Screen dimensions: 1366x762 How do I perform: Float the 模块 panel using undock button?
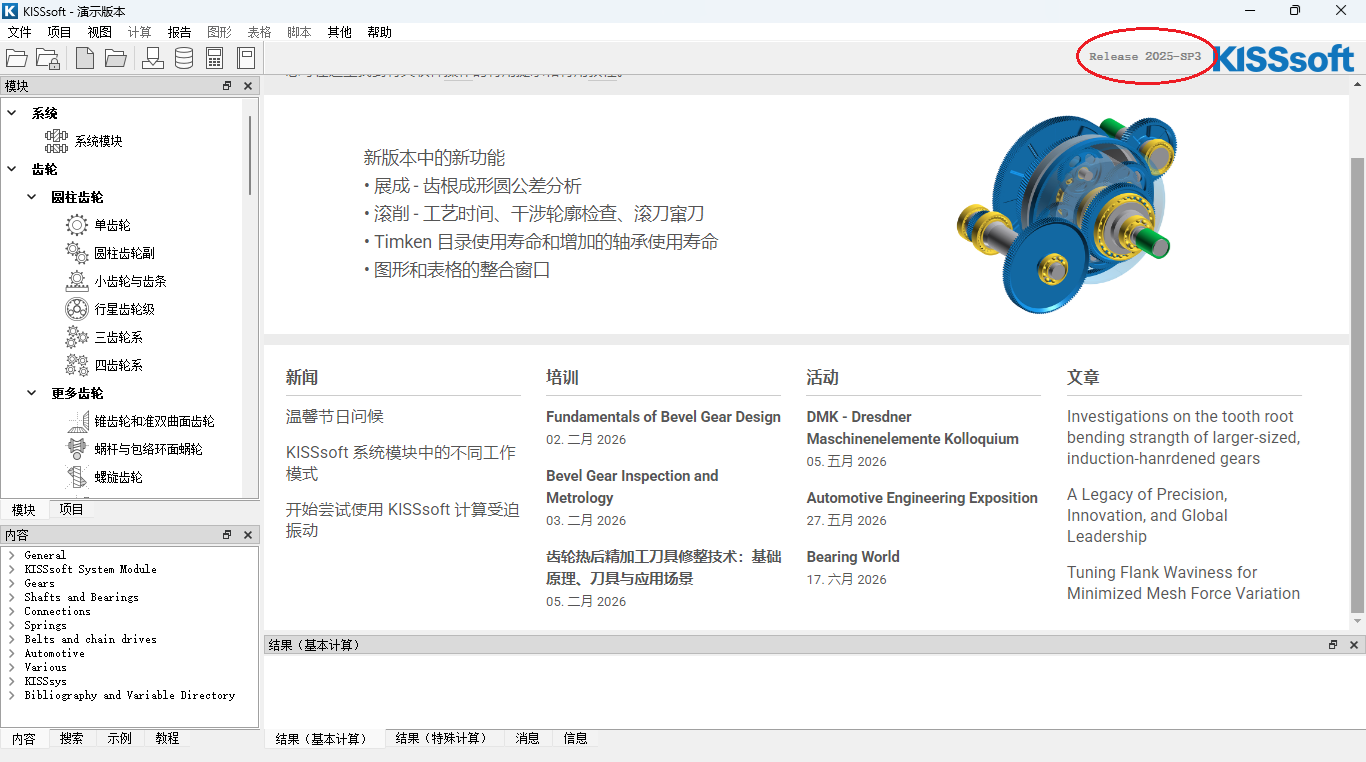pos(227,86)
